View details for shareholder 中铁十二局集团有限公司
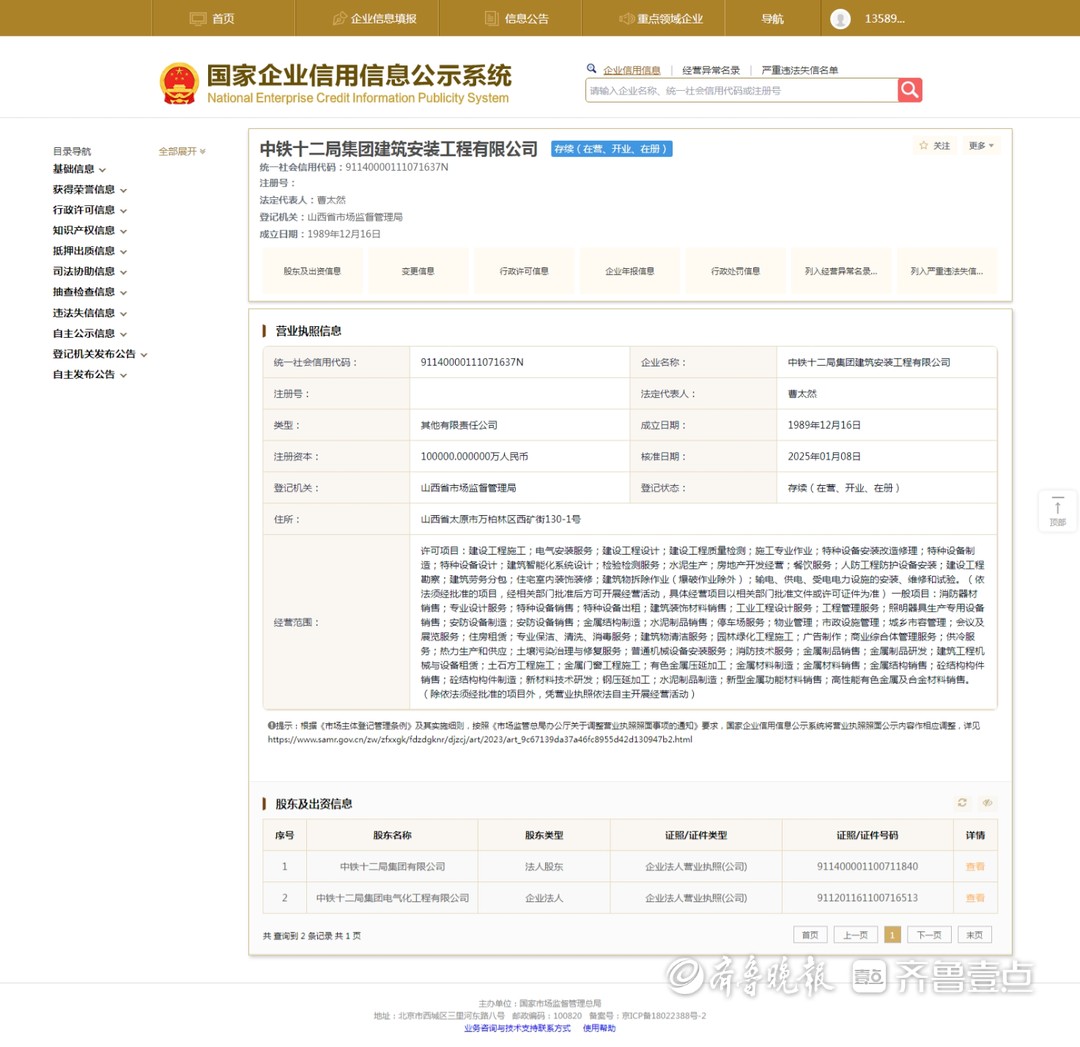Image resolution: width=1080 pixels, height=1047 pixels. pyautogui.click(x=975, y=867)
